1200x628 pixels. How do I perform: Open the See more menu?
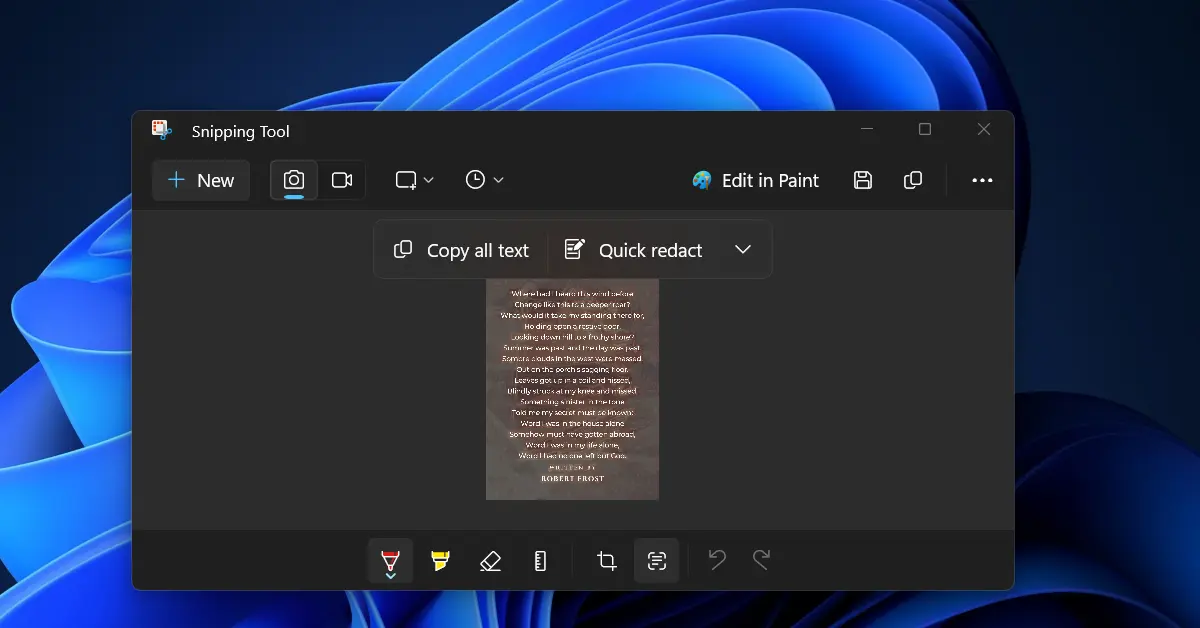(x=982, y=180)
